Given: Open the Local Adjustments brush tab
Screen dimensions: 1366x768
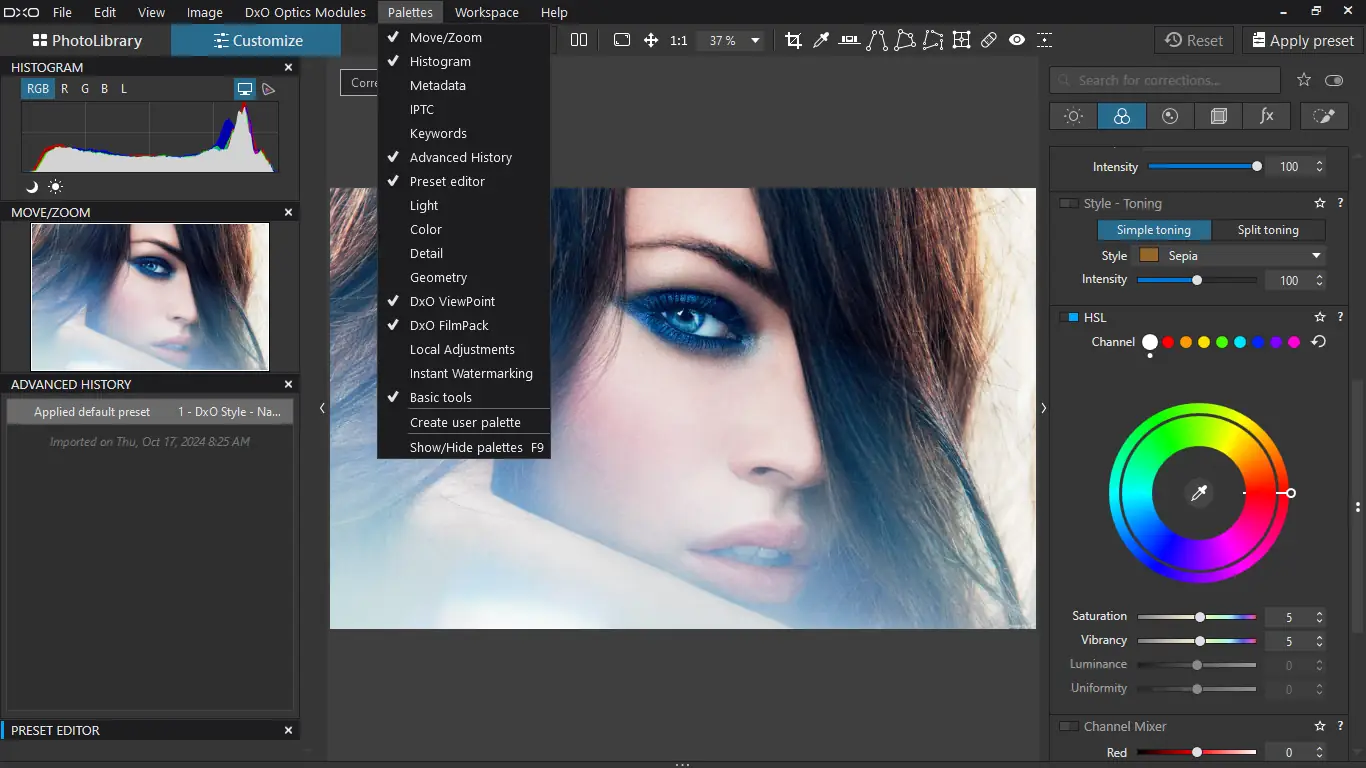Looking at the screenshot, I should pyautogui.click(x=1324, y=116).
